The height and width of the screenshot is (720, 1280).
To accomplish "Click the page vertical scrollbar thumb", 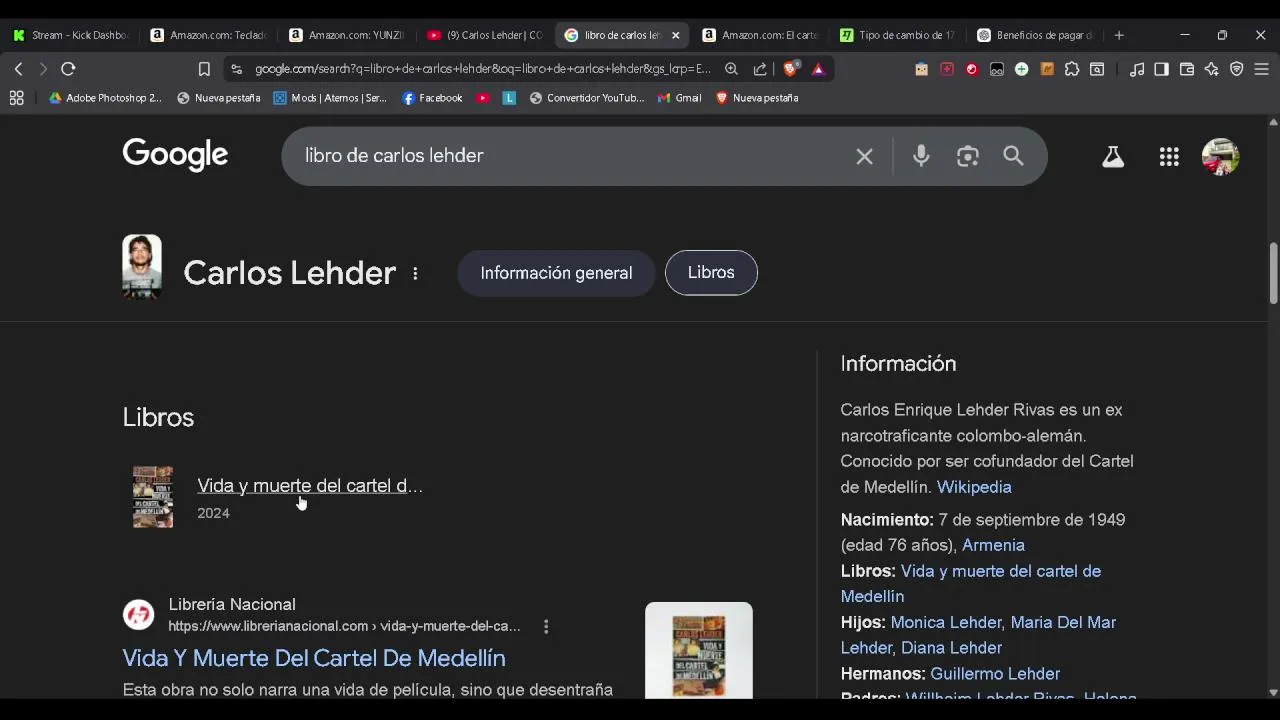I will [1273, 272].
